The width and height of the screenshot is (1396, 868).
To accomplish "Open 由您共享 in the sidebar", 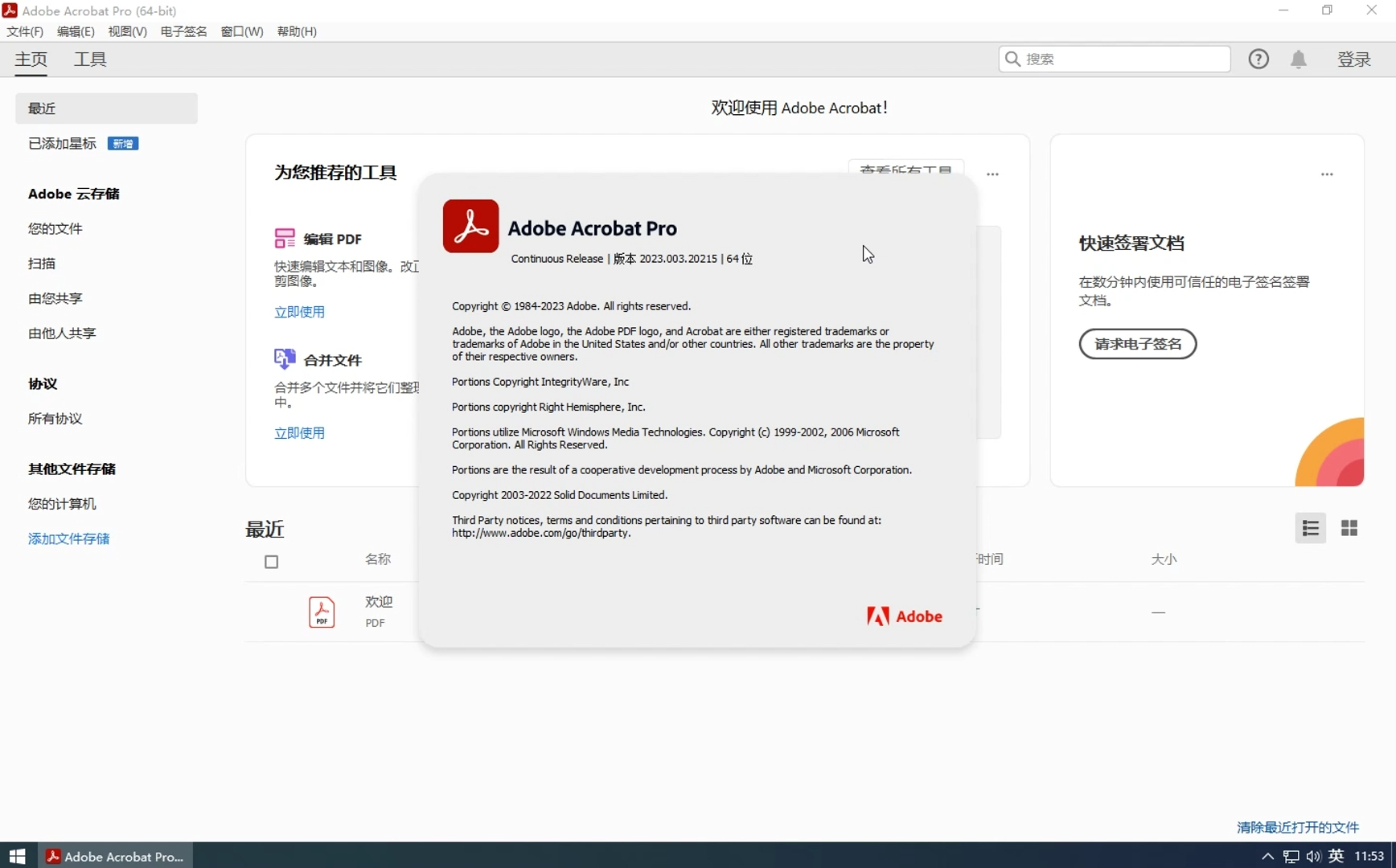I will (55, 298).
